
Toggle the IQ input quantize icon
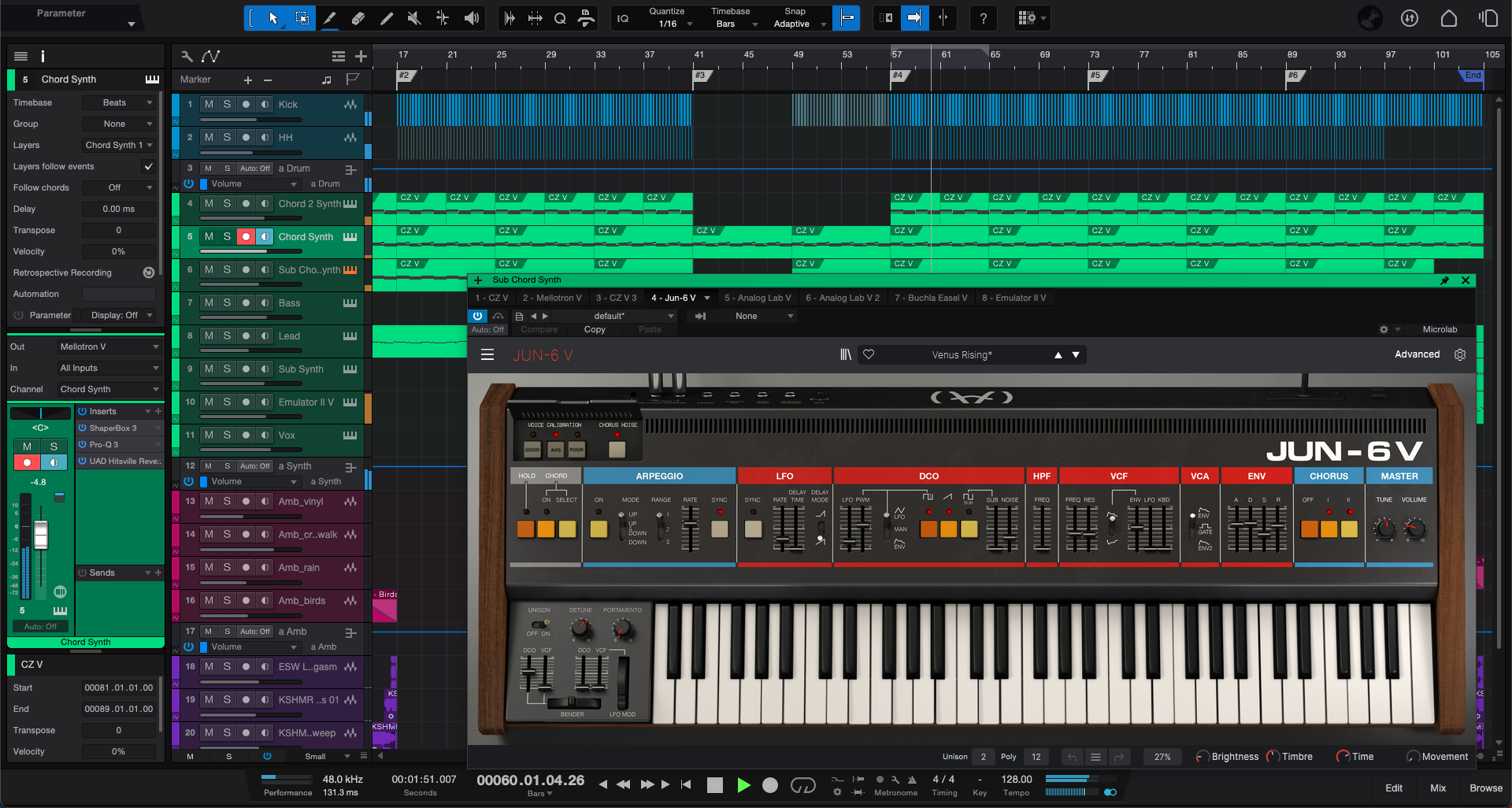click(623, 18)
